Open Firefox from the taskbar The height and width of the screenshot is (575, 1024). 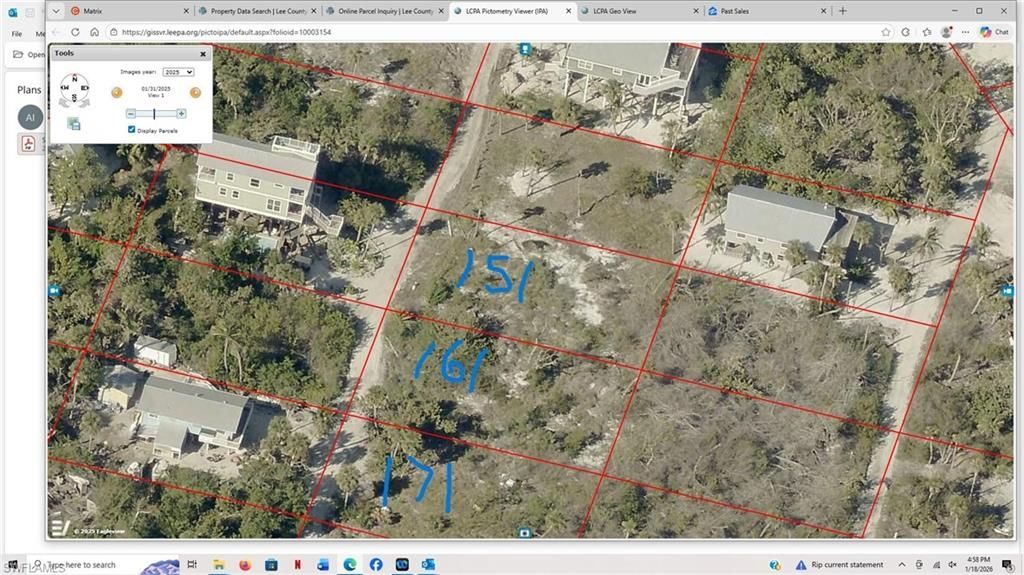244,565
